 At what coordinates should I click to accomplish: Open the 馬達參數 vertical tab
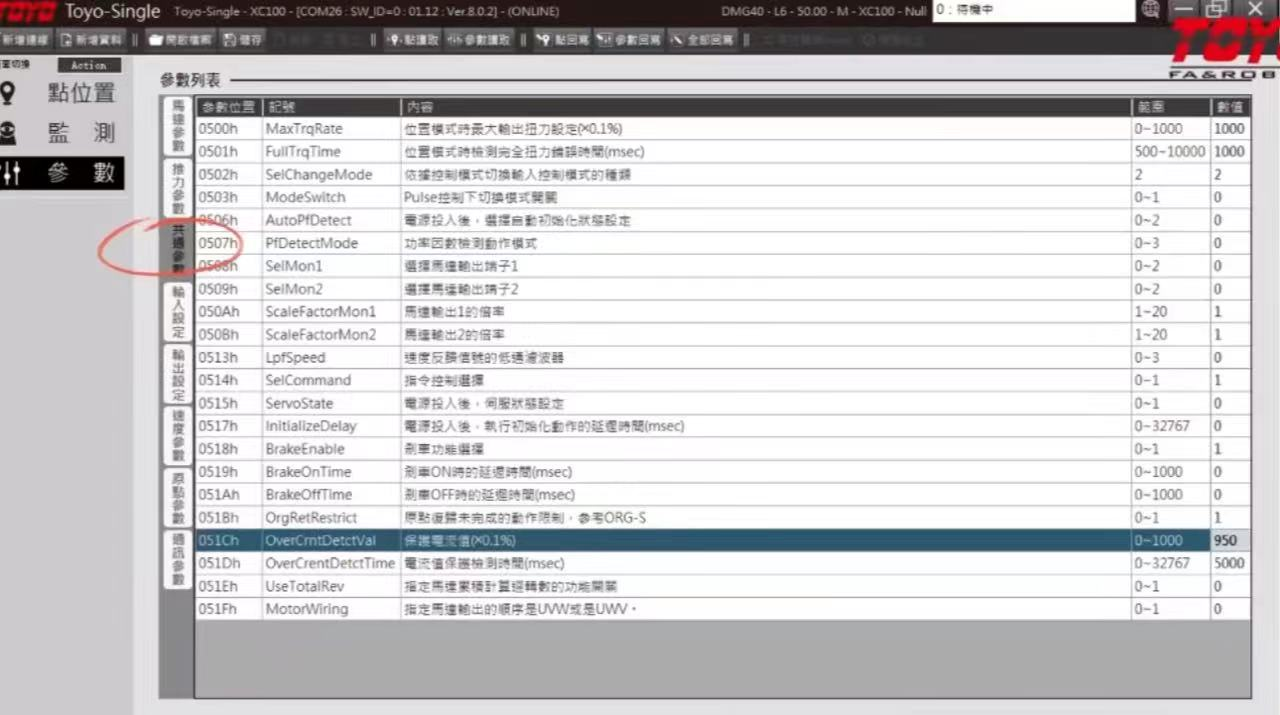pos(177,125)
